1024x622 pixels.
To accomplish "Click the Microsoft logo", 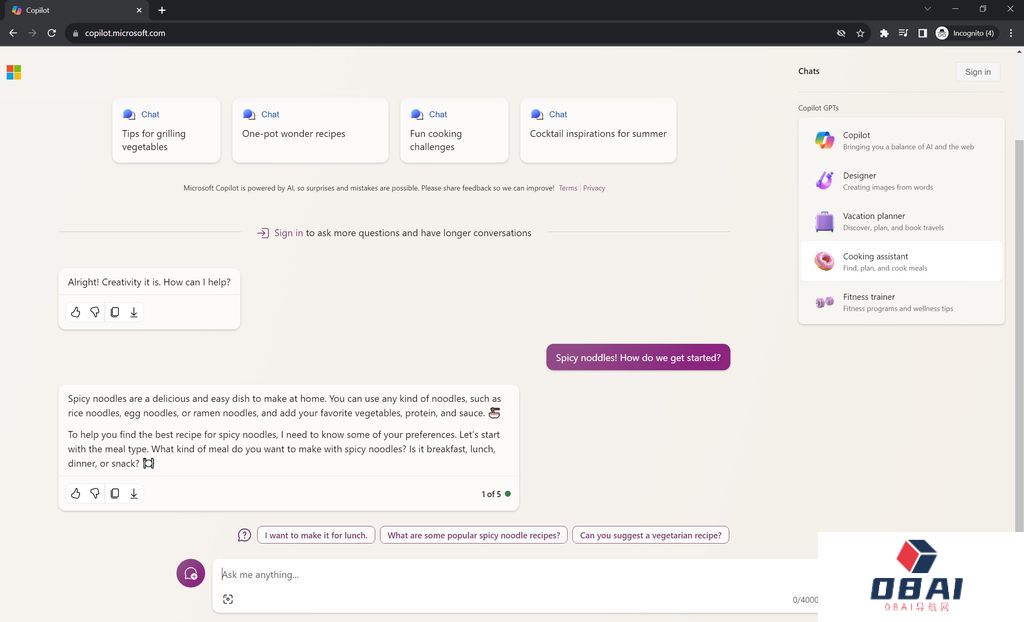I will point(14,72).
